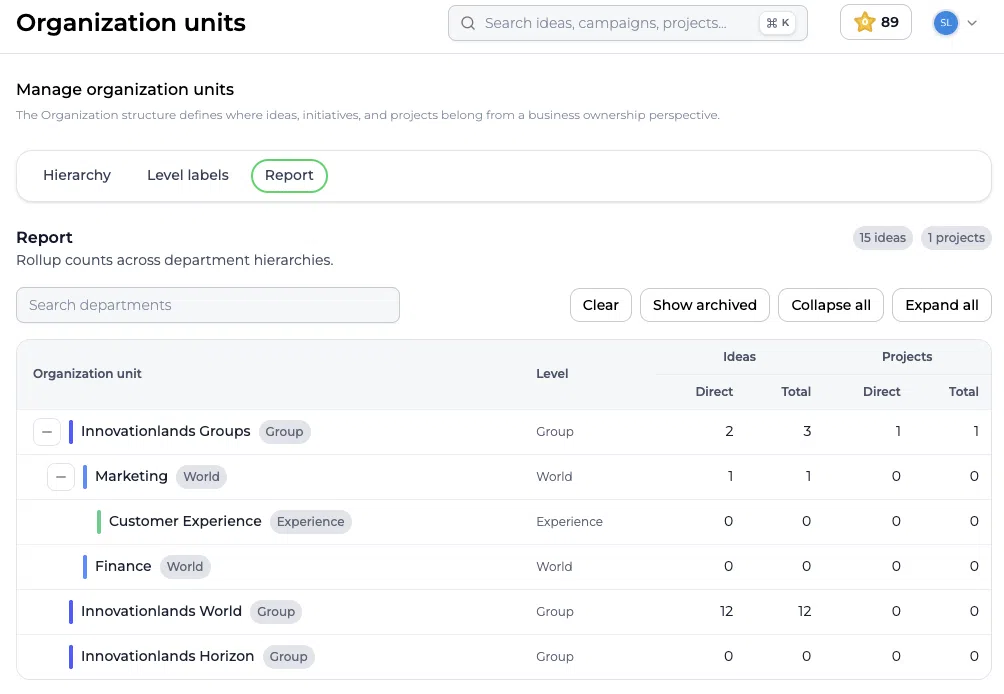Click the Projects column group header
The width and height of the screenshot is (1004, 694).
click(x=907, y=357)
